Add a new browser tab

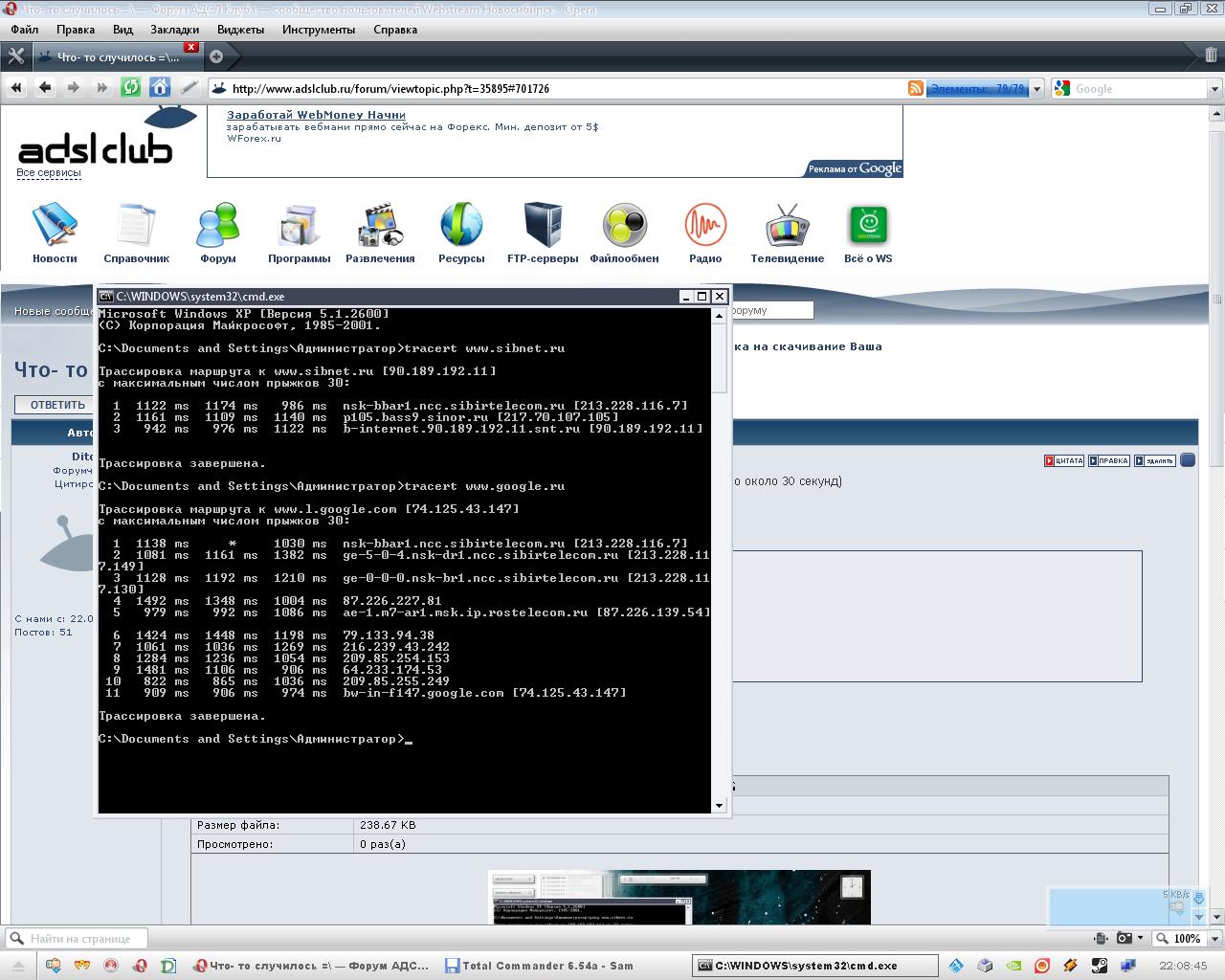point(216,56)
